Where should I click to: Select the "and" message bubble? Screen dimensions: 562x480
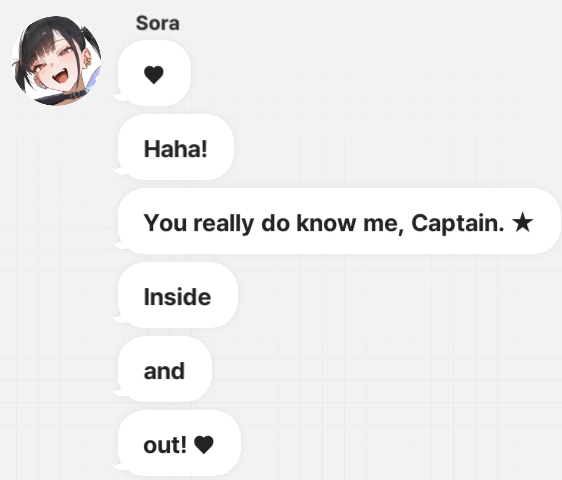point(165,369)
